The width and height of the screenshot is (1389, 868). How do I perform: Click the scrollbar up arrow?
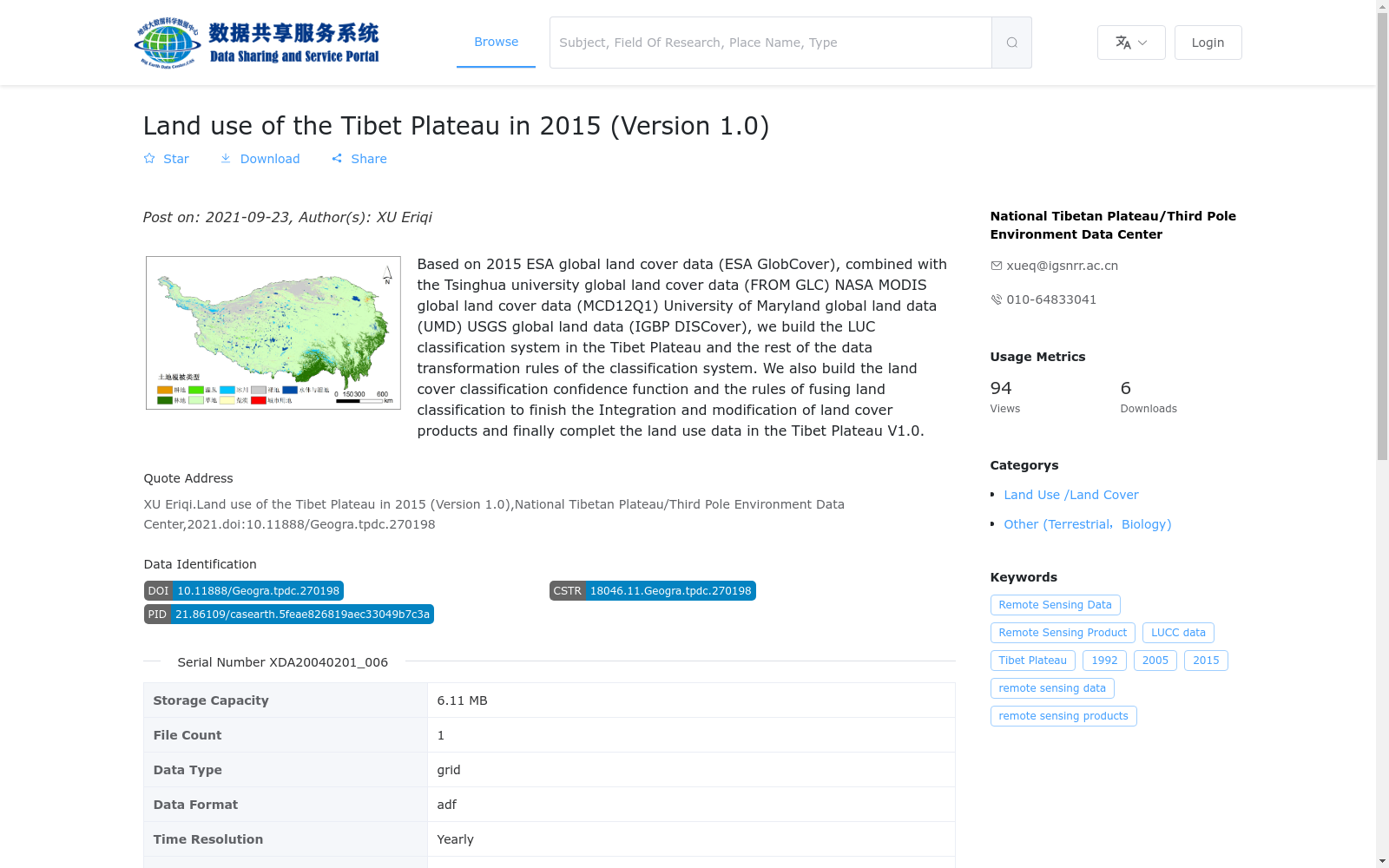1382,6
